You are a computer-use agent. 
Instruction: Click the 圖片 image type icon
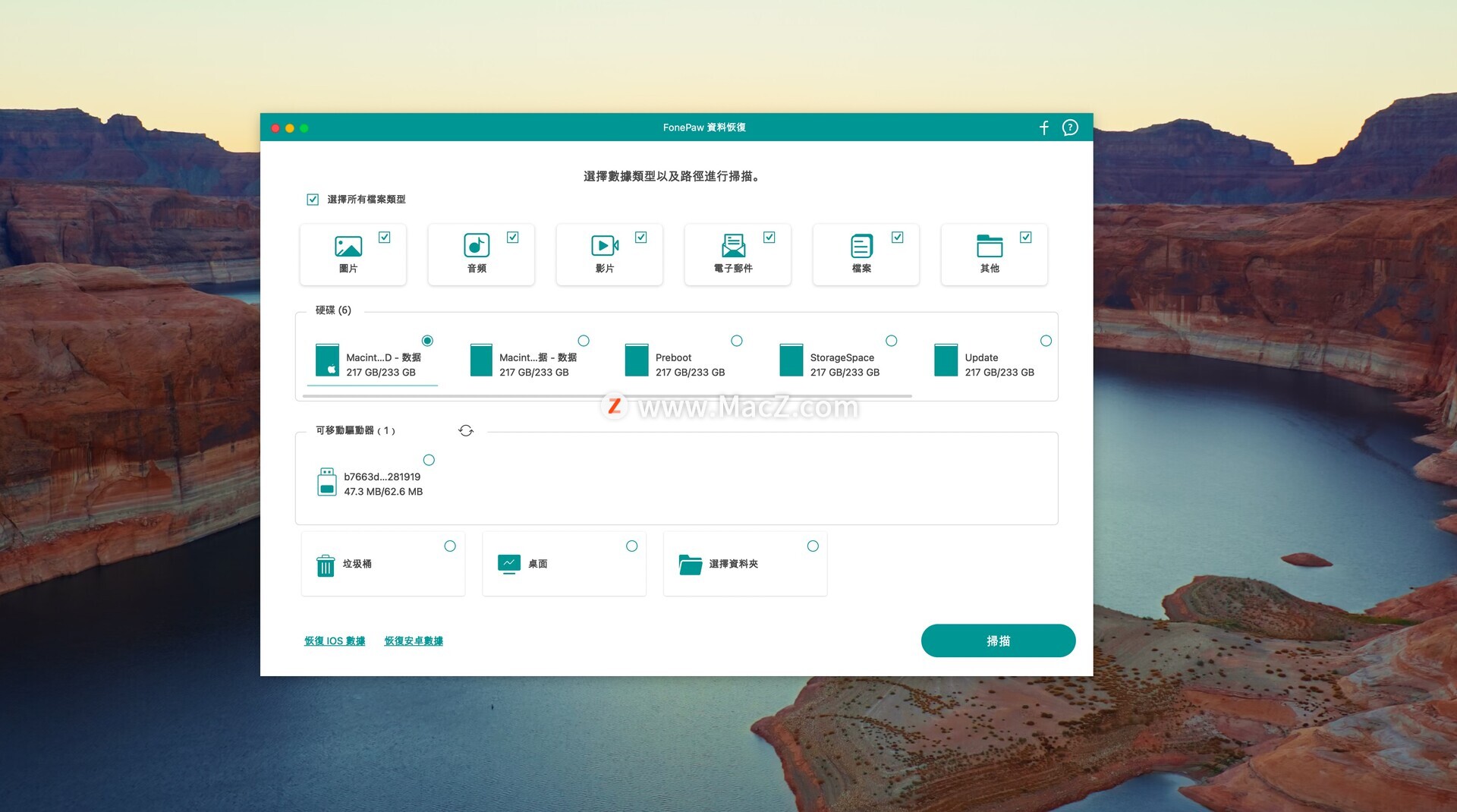(x=348, y=246)
